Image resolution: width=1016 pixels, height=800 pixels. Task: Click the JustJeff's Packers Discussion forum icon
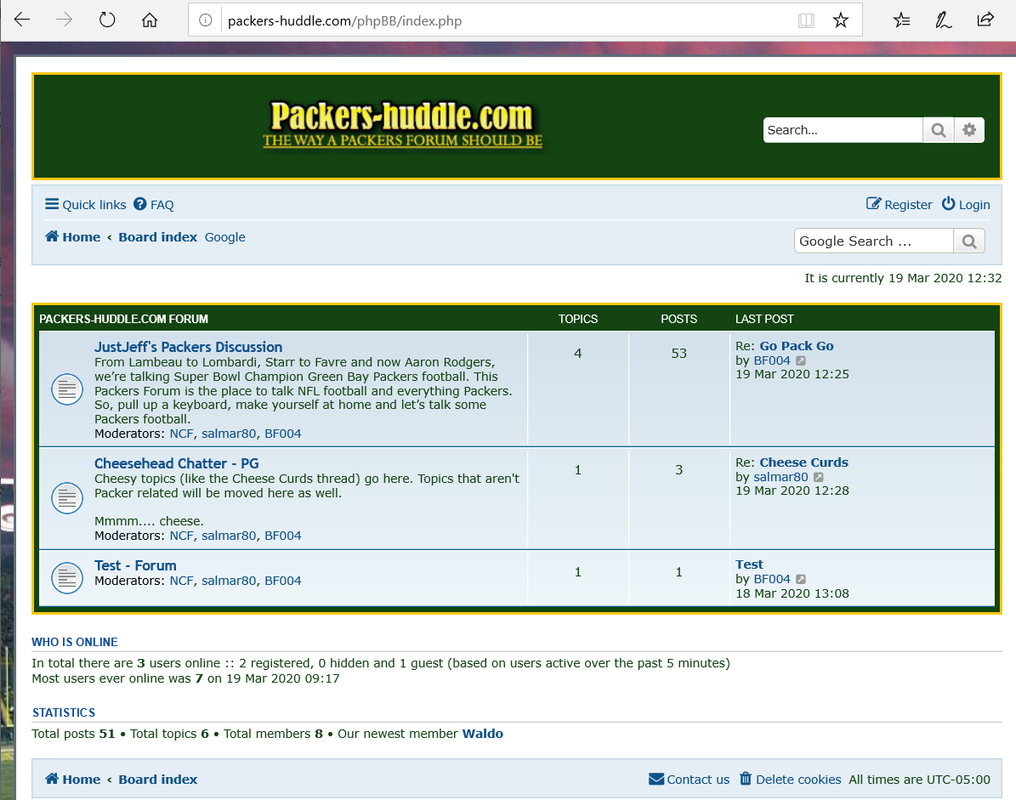67,389
